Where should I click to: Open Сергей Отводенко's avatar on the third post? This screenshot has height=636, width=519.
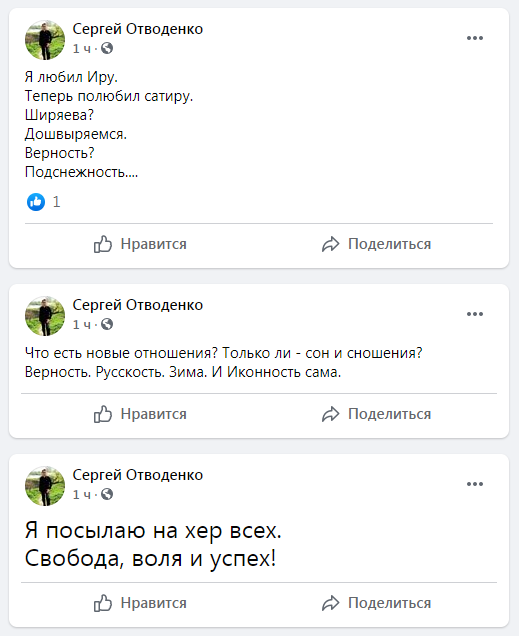pos(45,486)
